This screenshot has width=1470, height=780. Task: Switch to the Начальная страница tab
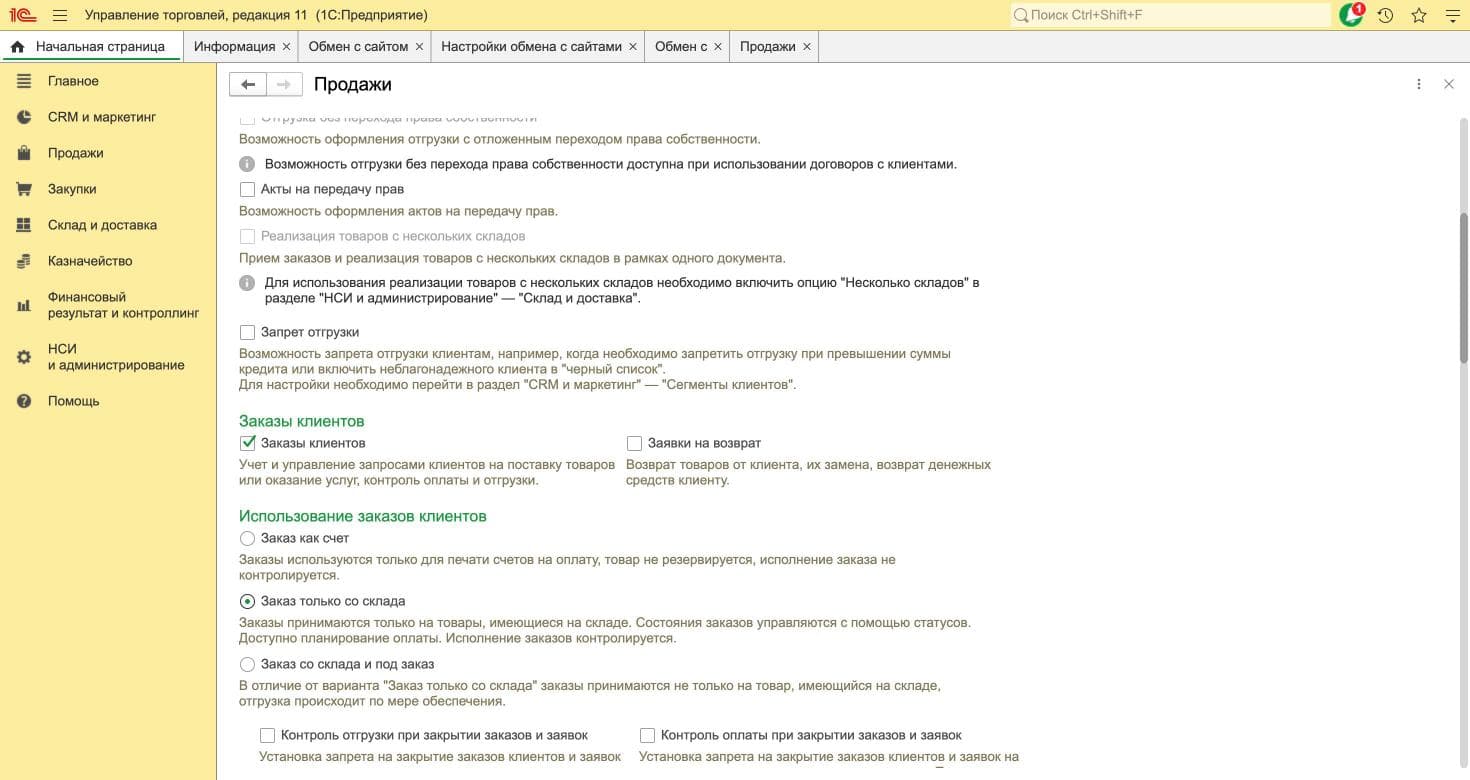(x=91, y=47)
